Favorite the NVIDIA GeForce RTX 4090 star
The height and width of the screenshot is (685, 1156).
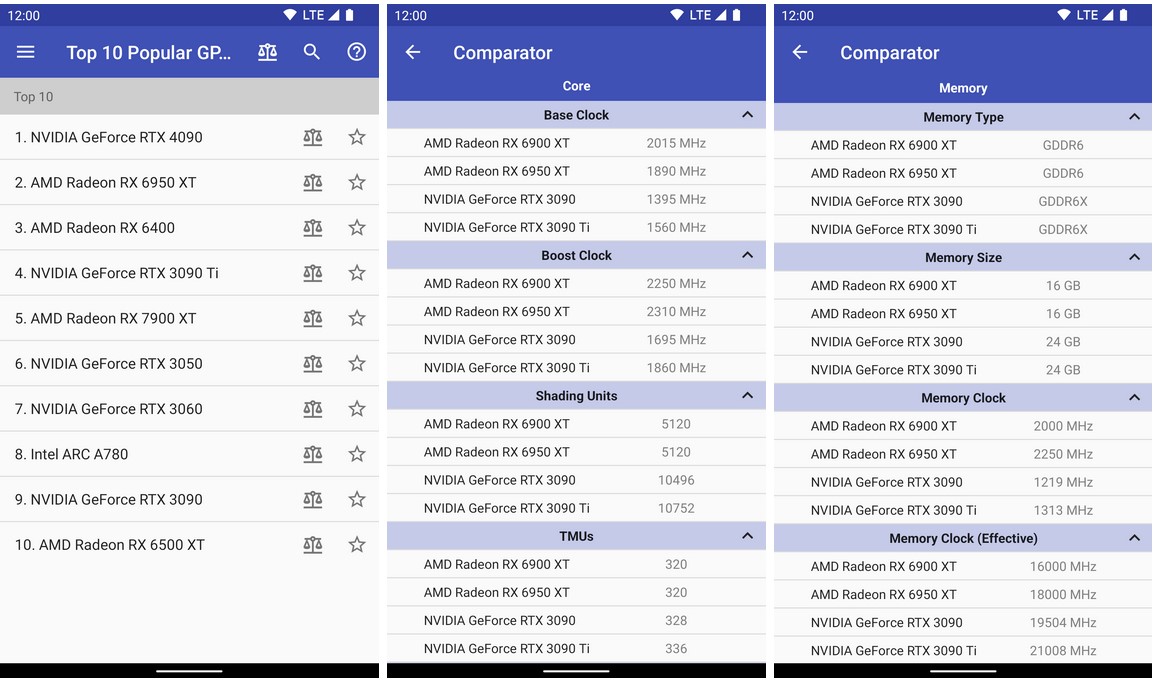(x=357, y=137)
